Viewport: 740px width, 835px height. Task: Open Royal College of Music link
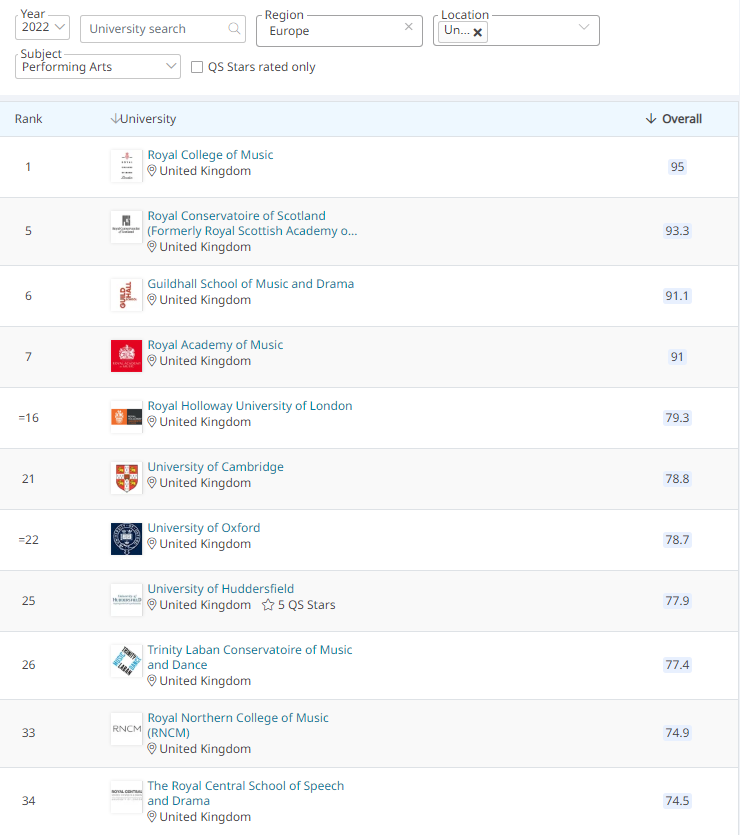pos(210,155)
